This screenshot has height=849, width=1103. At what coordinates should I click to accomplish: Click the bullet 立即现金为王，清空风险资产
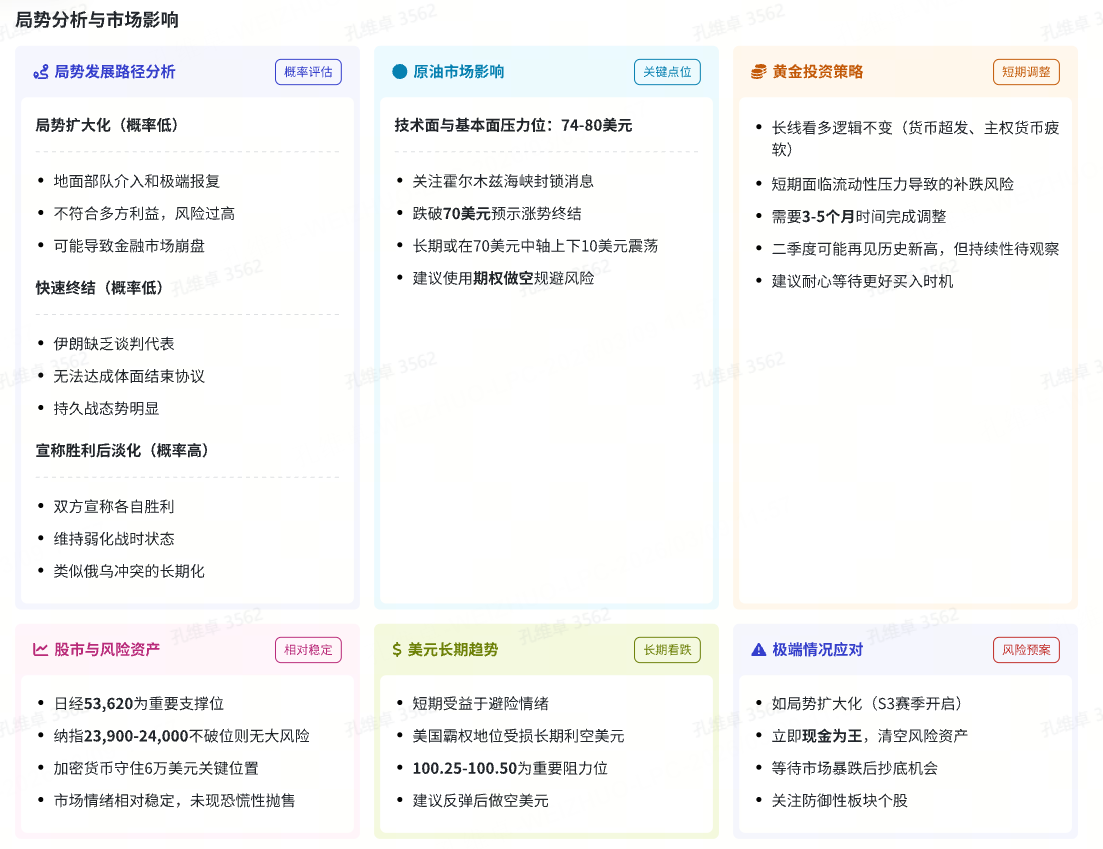[x=869, y=736]
